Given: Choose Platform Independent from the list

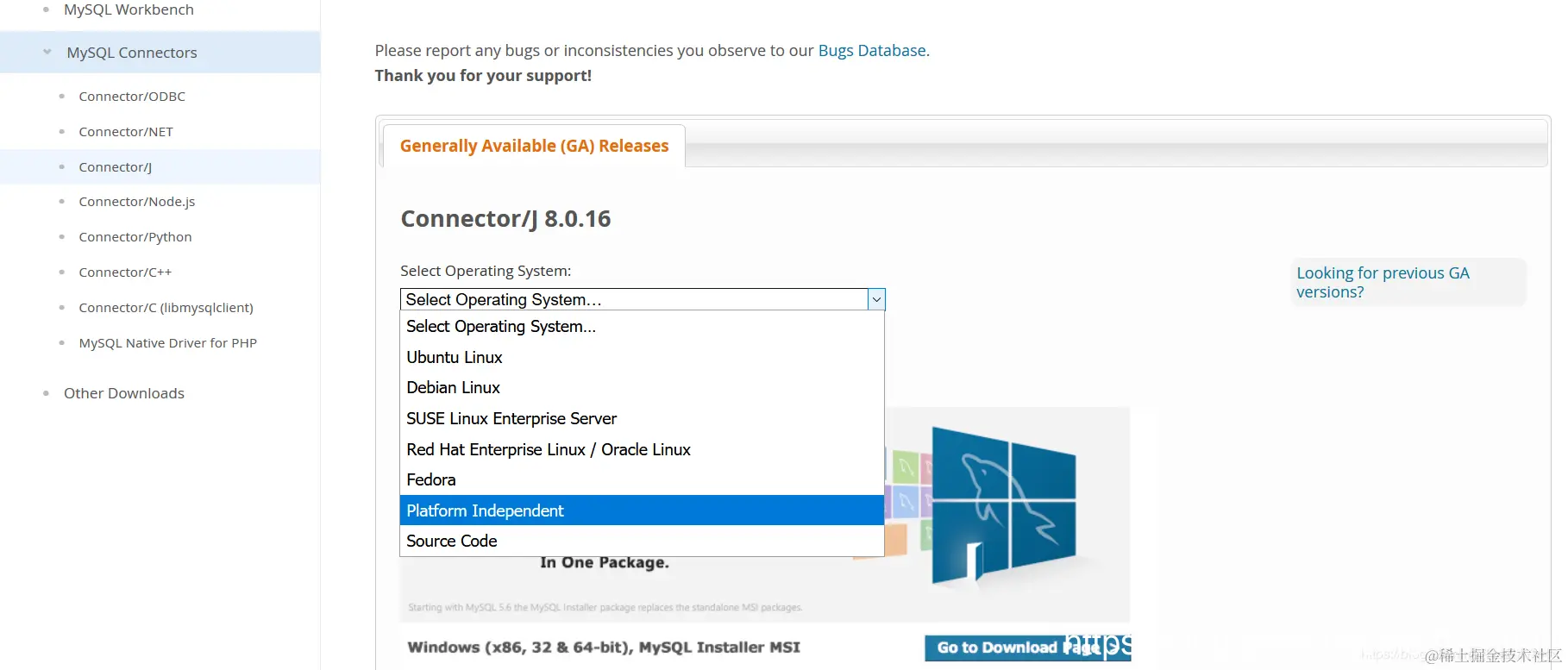Looking at the screenshot, I should click(642, 510).
